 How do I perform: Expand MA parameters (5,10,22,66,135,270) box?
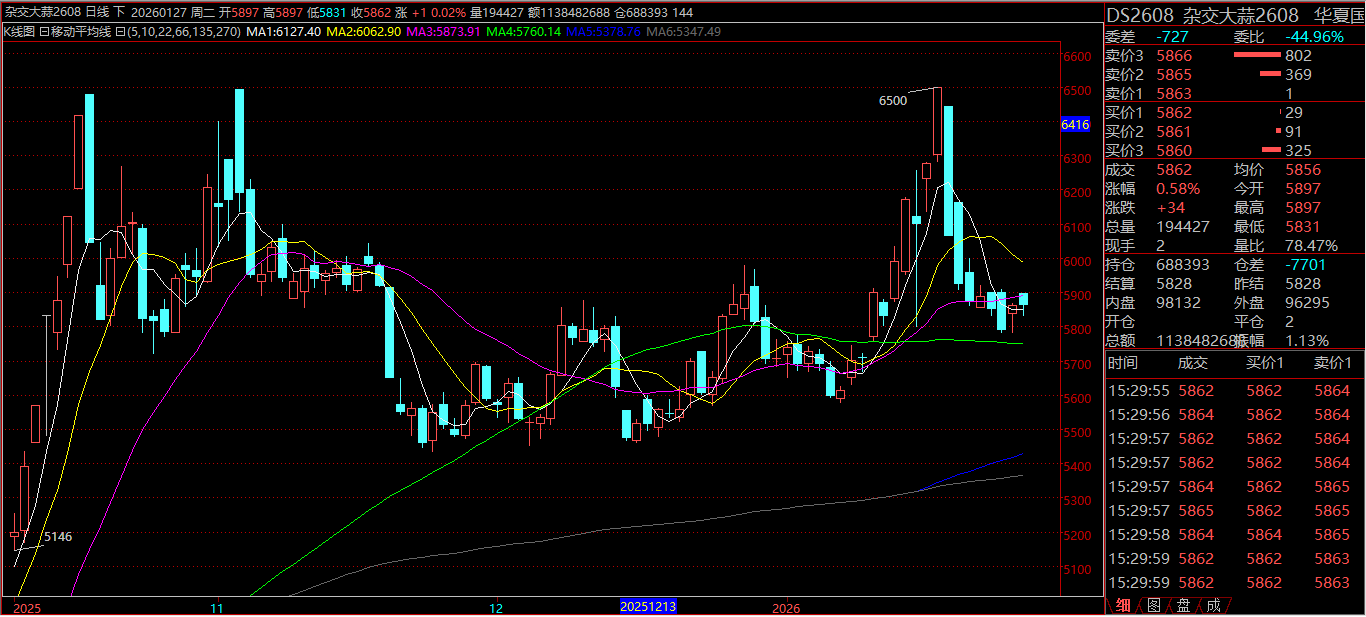120,32
